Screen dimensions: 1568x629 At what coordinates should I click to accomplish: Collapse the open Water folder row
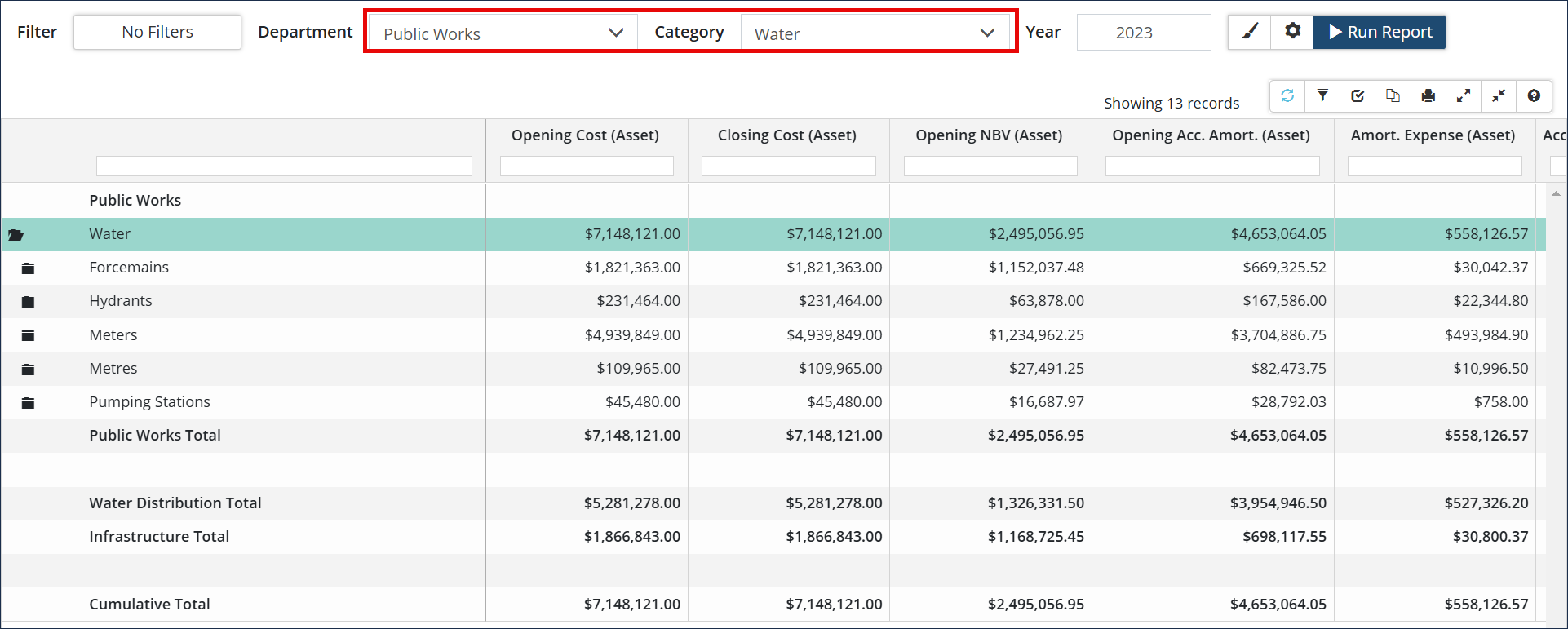tap(16, 235)
